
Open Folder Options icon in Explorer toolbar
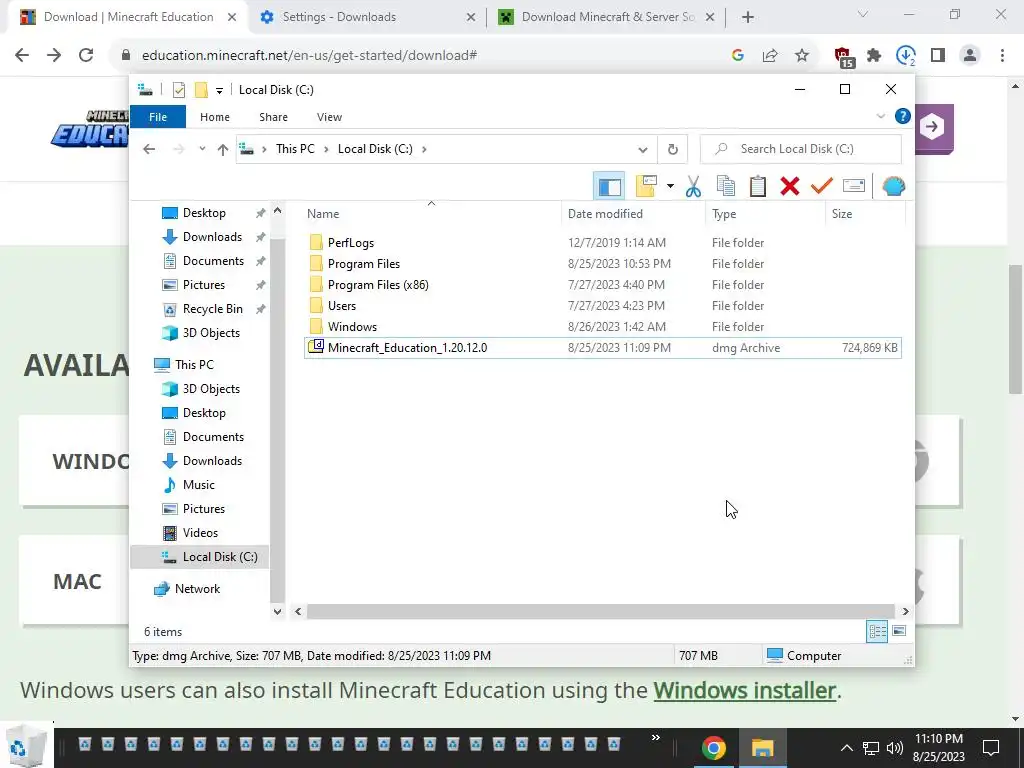[646, 187]
